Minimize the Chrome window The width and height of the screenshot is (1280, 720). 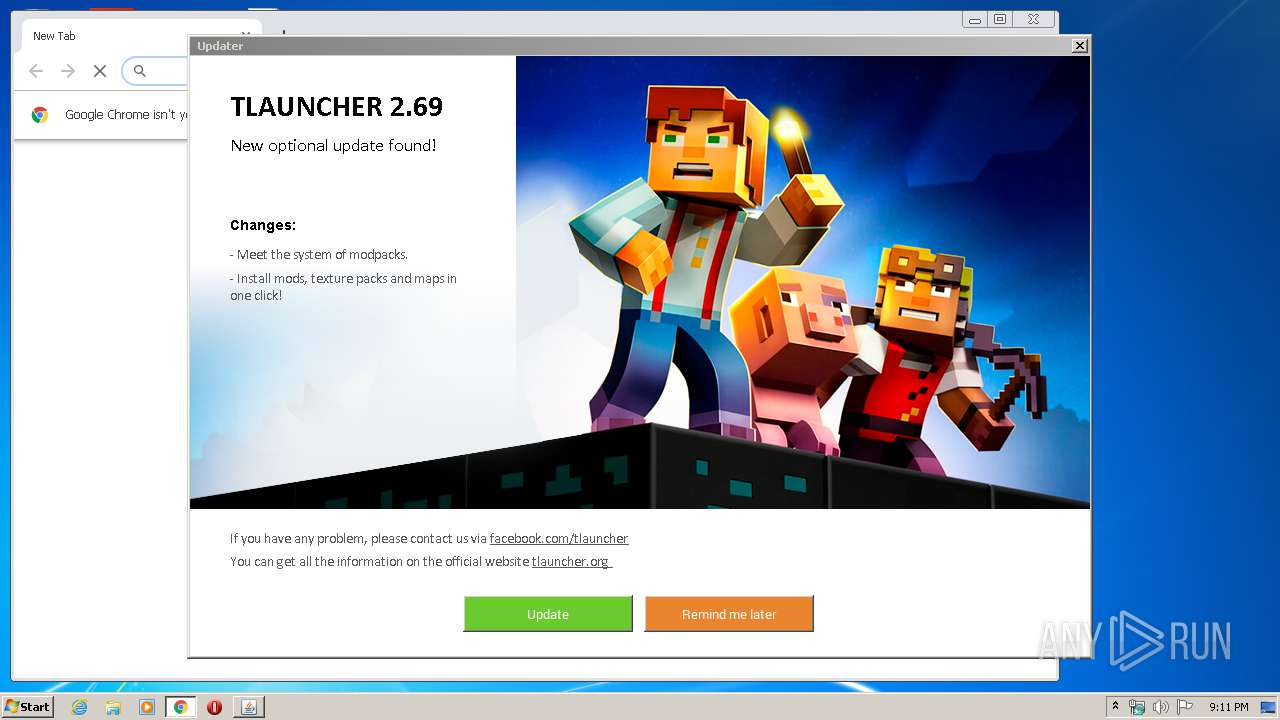point(975,19)
